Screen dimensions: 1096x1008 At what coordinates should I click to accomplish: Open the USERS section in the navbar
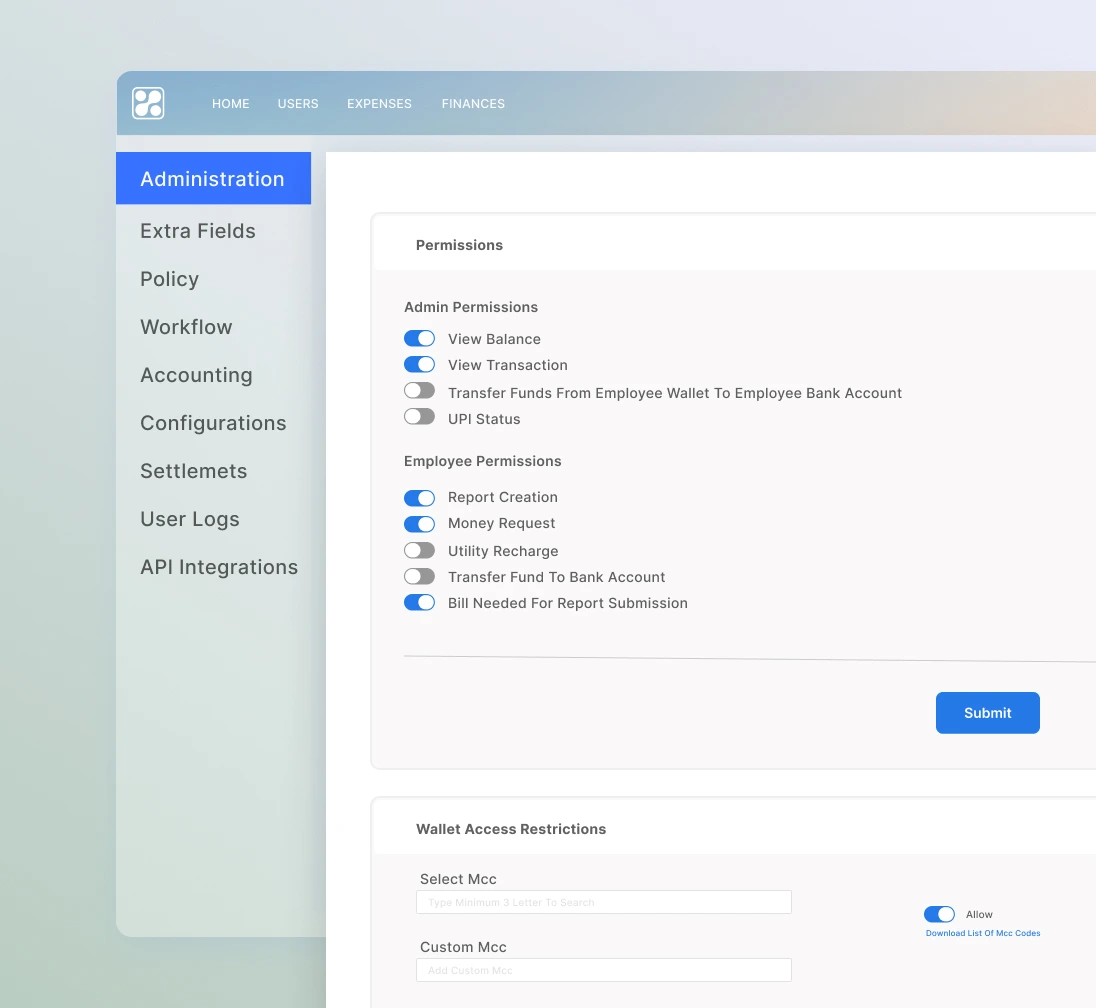click(297, 103)
